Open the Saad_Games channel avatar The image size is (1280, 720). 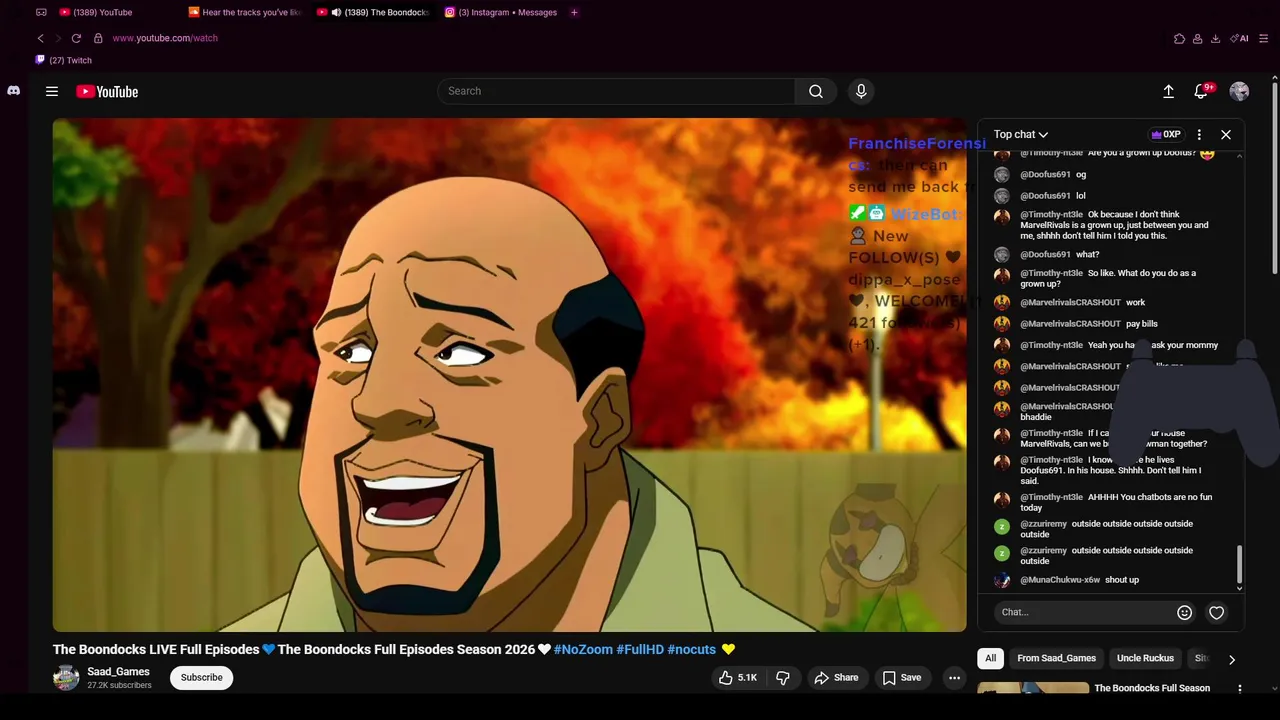[66, 677]
